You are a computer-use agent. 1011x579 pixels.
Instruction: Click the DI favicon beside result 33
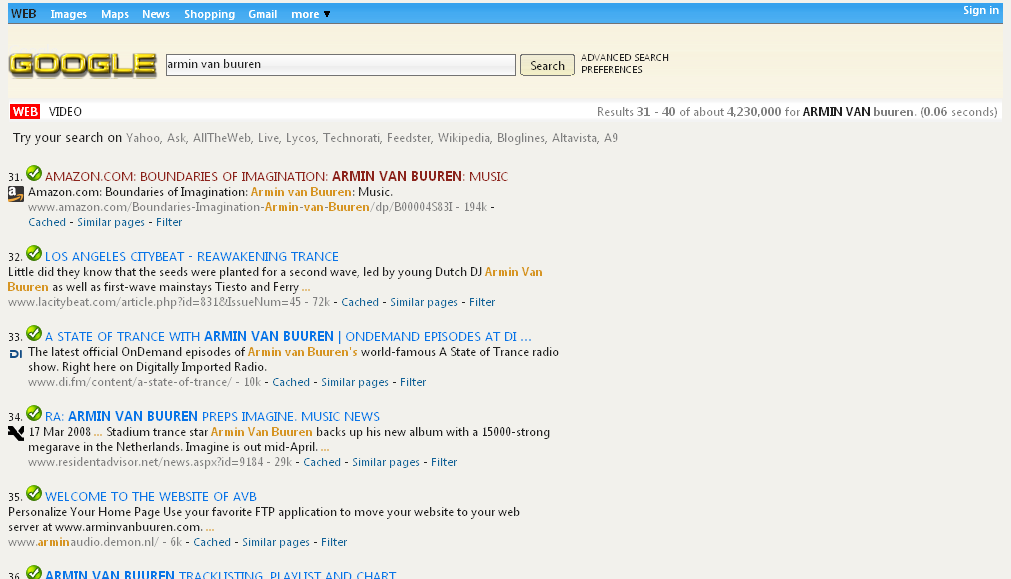tap(15, 353)
